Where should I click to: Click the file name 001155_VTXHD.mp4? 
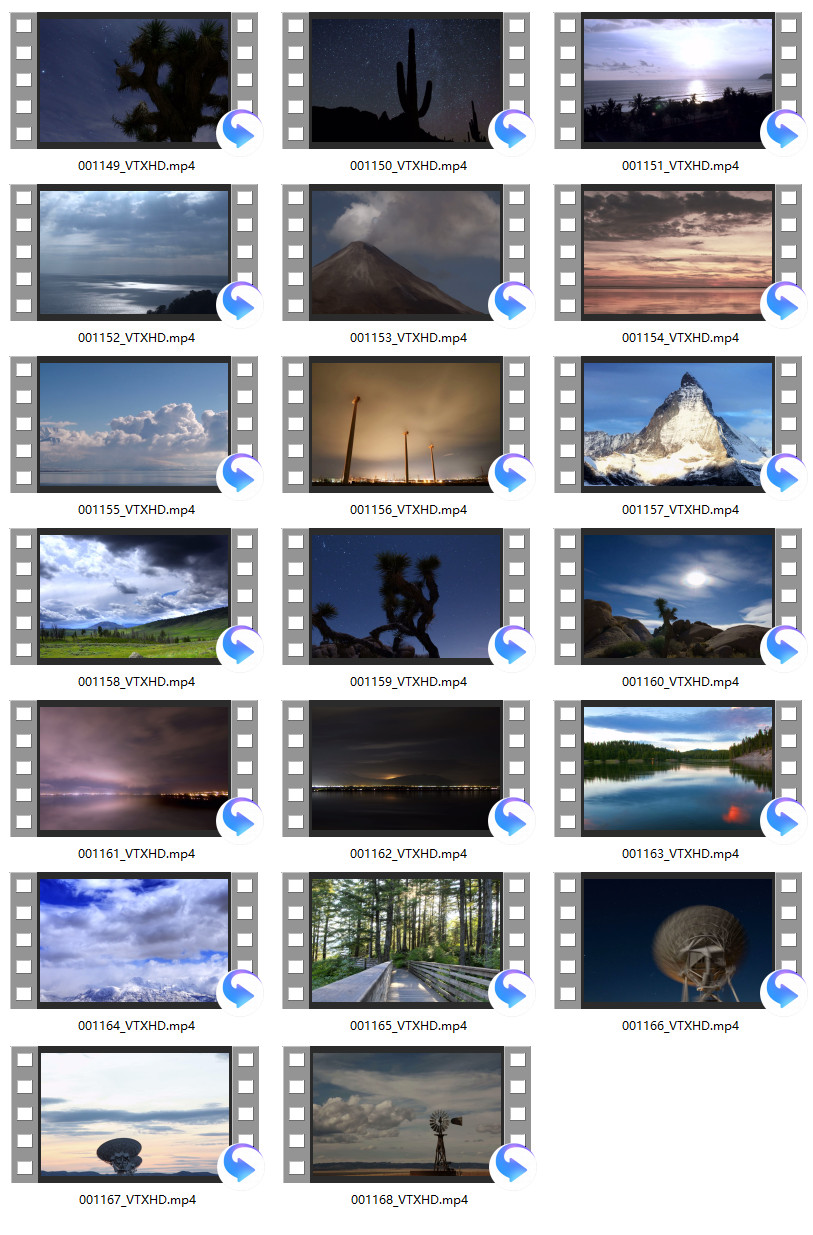pos(136,510)
